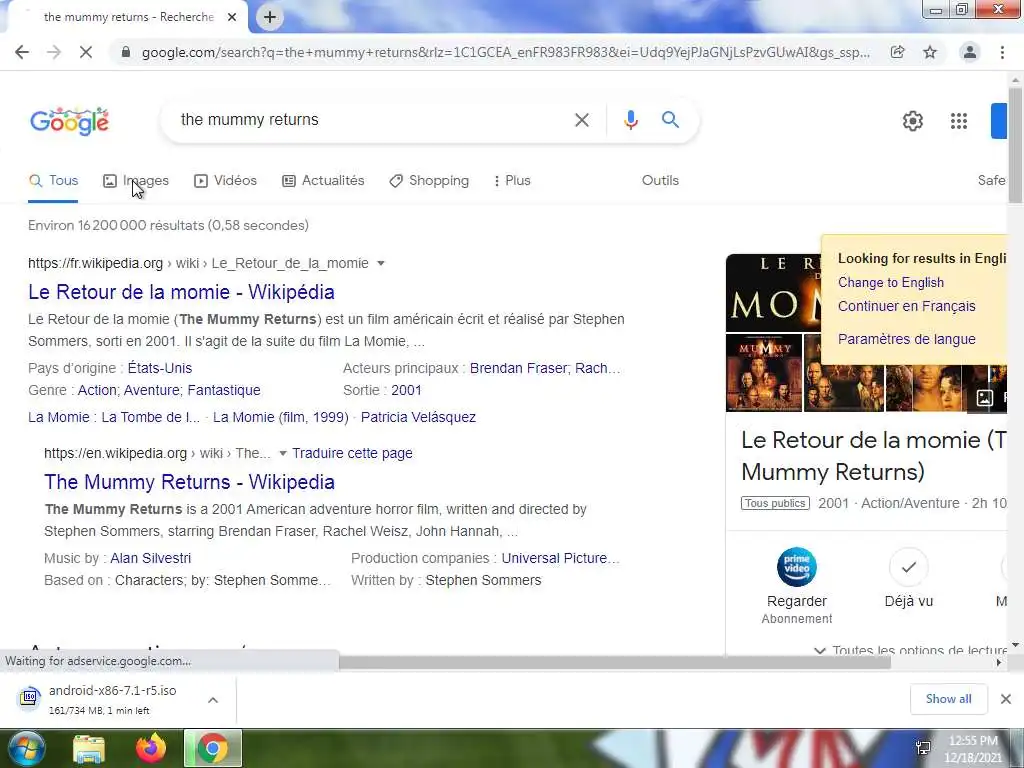Click the Chrome taskbar icon

click(x=213, y=748)
